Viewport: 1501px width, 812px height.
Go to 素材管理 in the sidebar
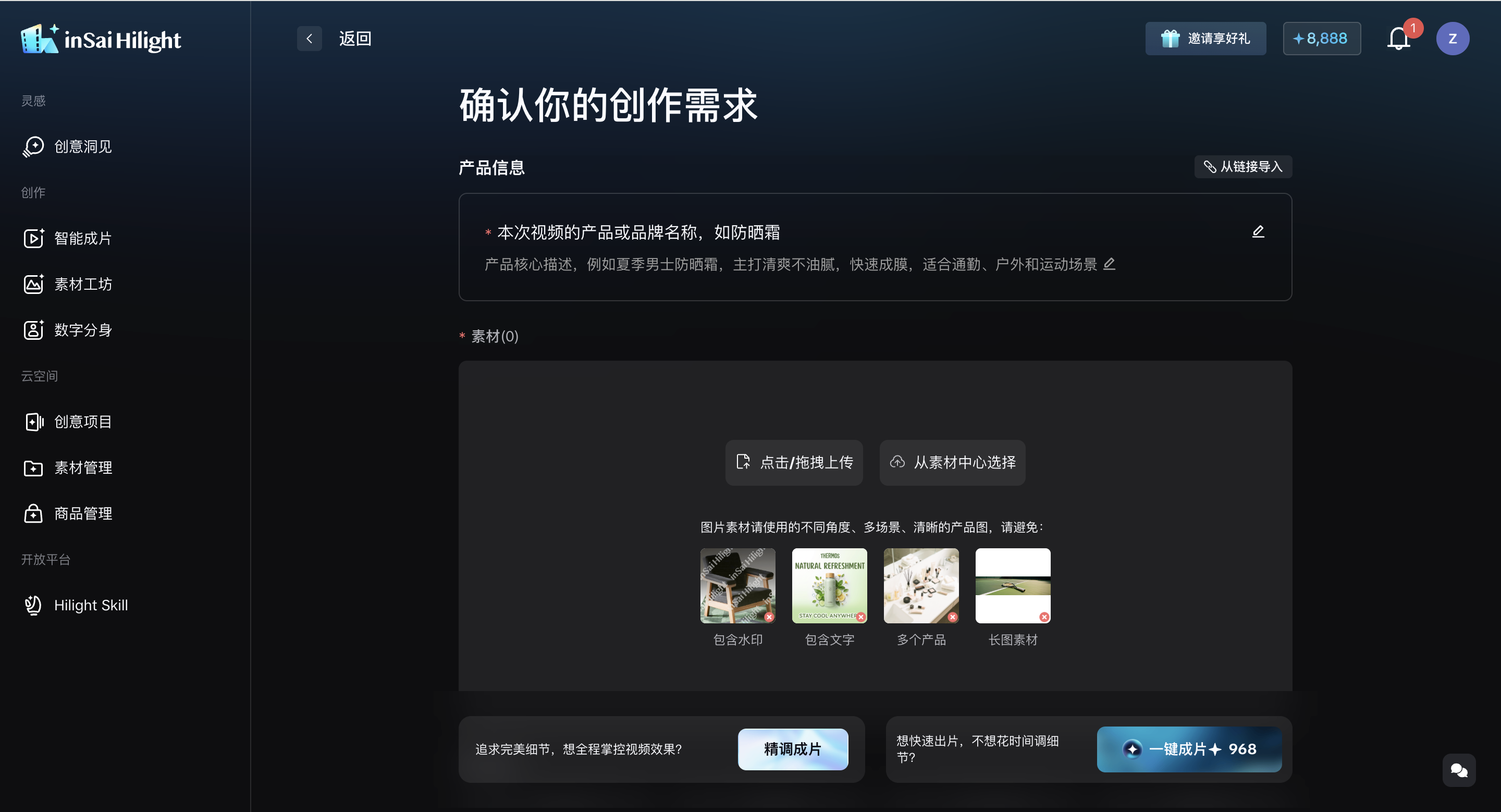pos(67,467)
